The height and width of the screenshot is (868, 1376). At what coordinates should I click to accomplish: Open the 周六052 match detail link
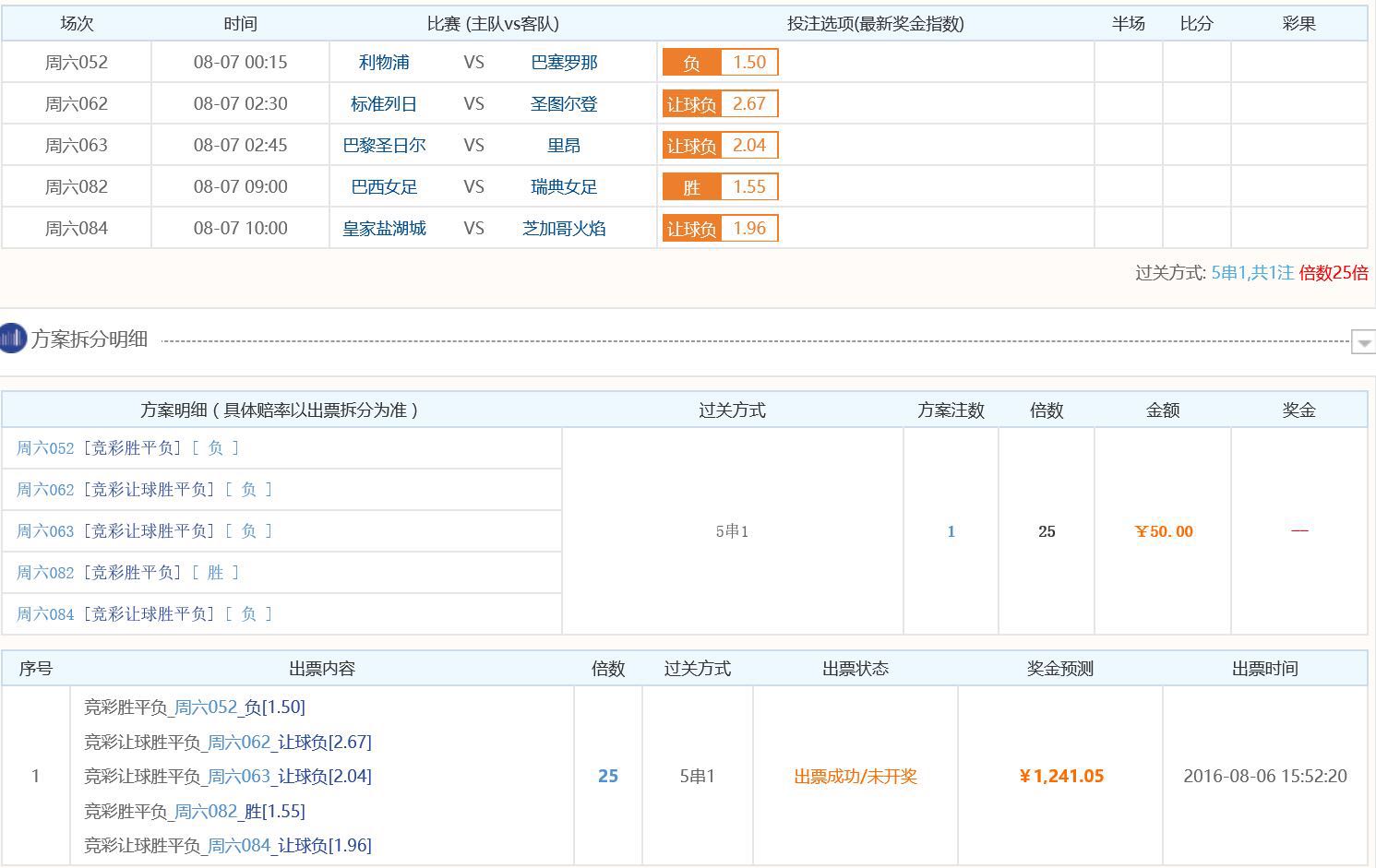point(43,447)
